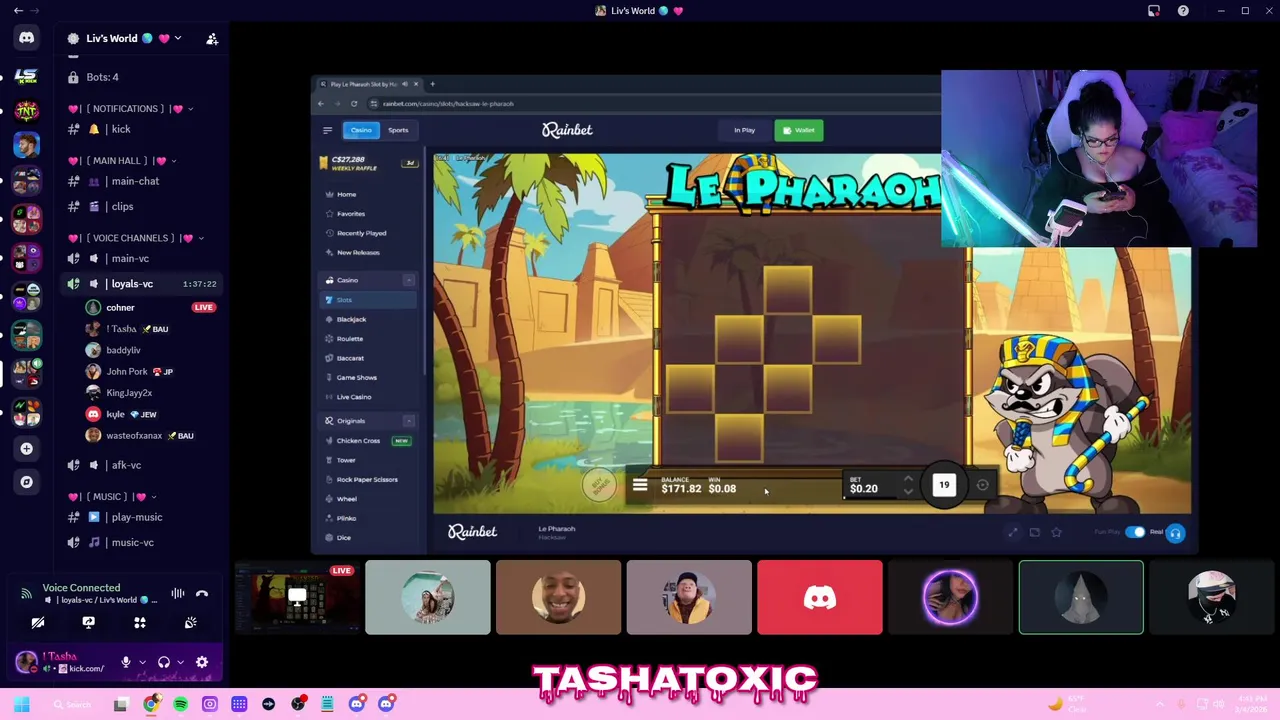Image resolution: width=1280 pixels, height=720 pixels.
Task: Open Spotify from the taskbar
Action: pyautogui.click(x=180, y=704)
